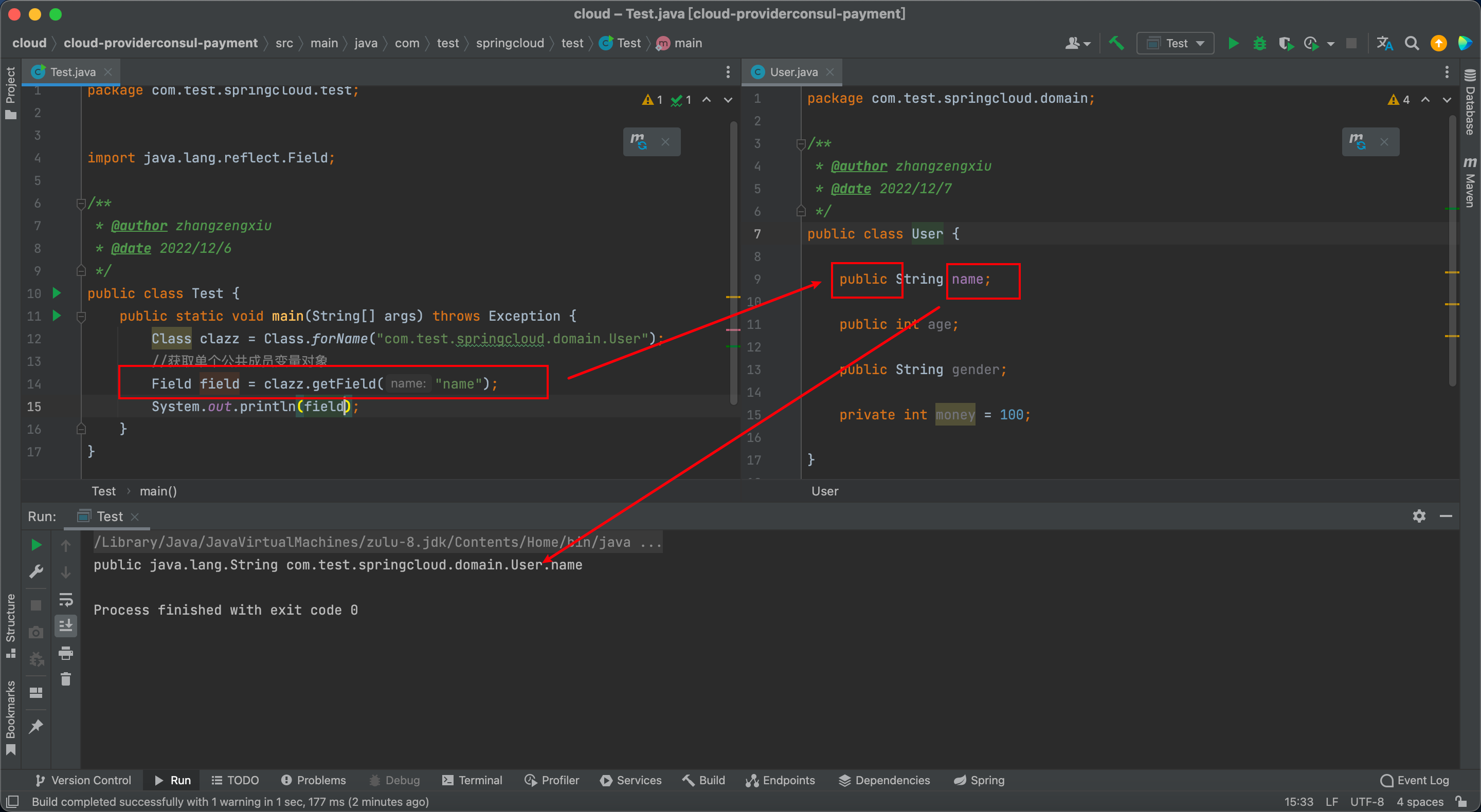Image resolution: width=1481 pixels, height=812 pixels.
Task: Open the TODO tool window
Action: click(x=234, y=780)
